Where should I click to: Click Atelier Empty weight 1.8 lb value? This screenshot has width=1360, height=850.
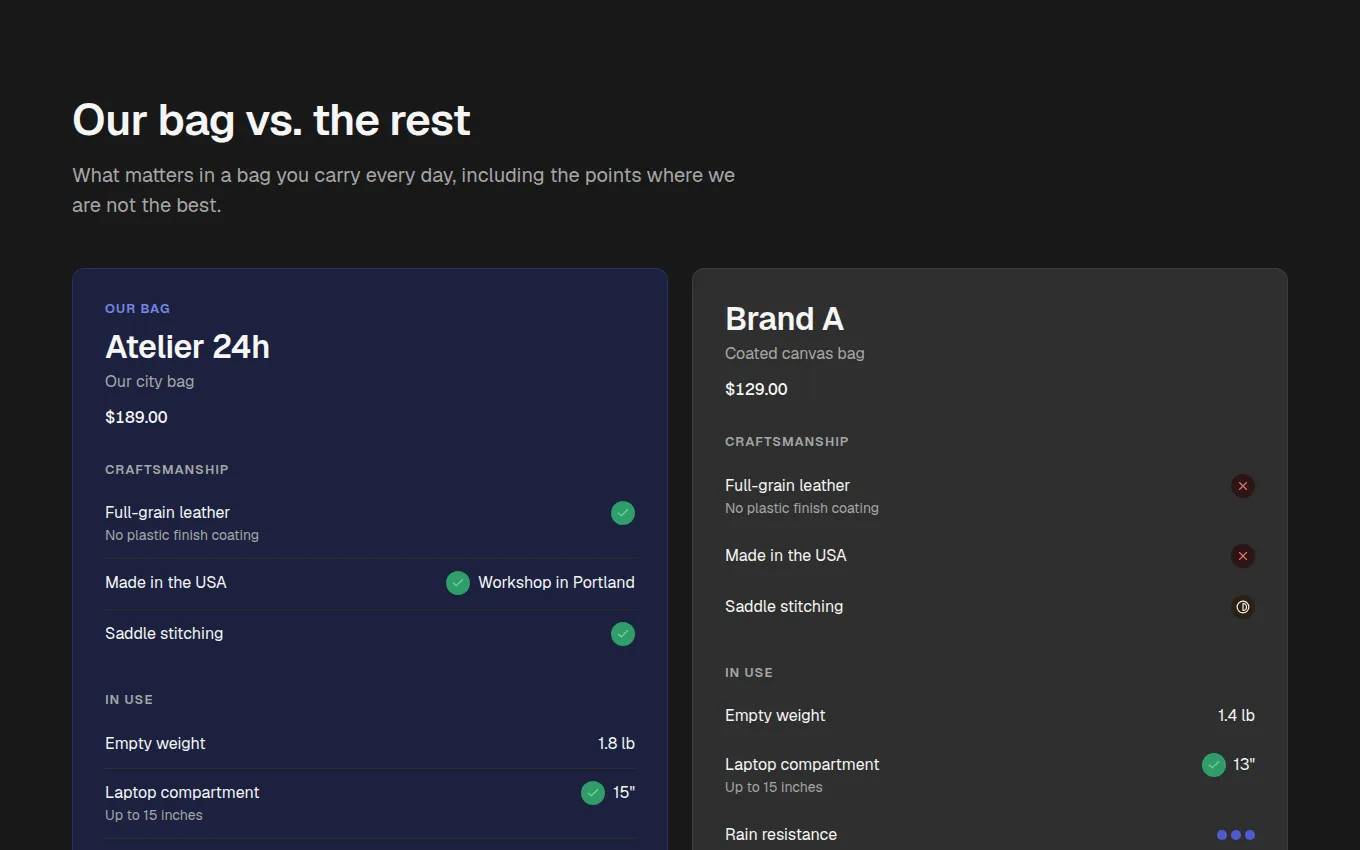[616, 744]
